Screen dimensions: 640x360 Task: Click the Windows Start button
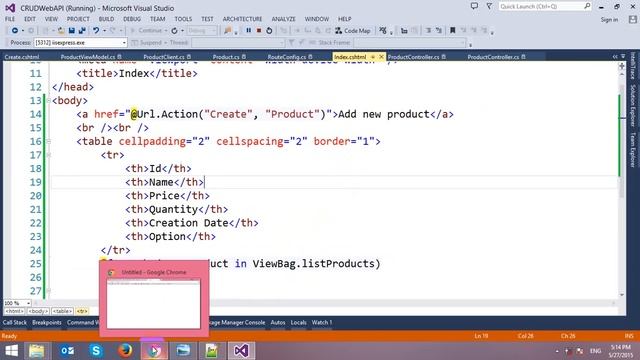coord(11,351)
